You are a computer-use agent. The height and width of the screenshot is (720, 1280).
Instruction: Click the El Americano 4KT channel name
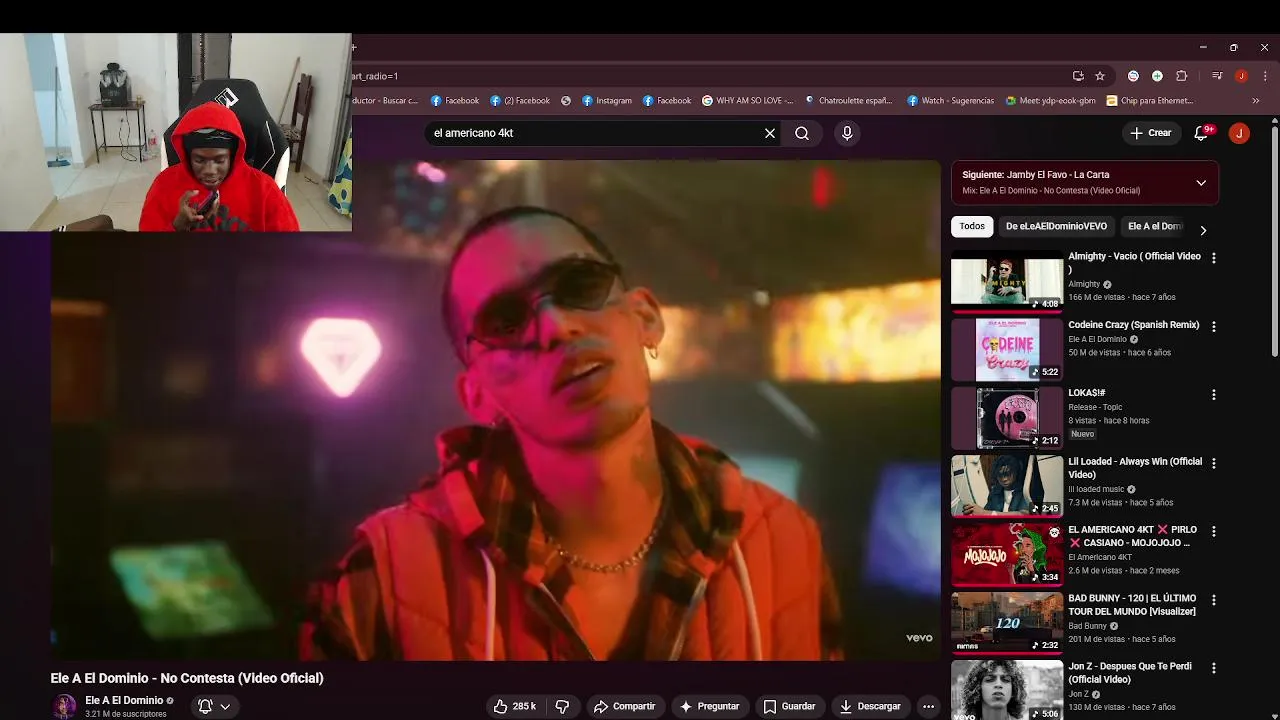(1100, 557)
